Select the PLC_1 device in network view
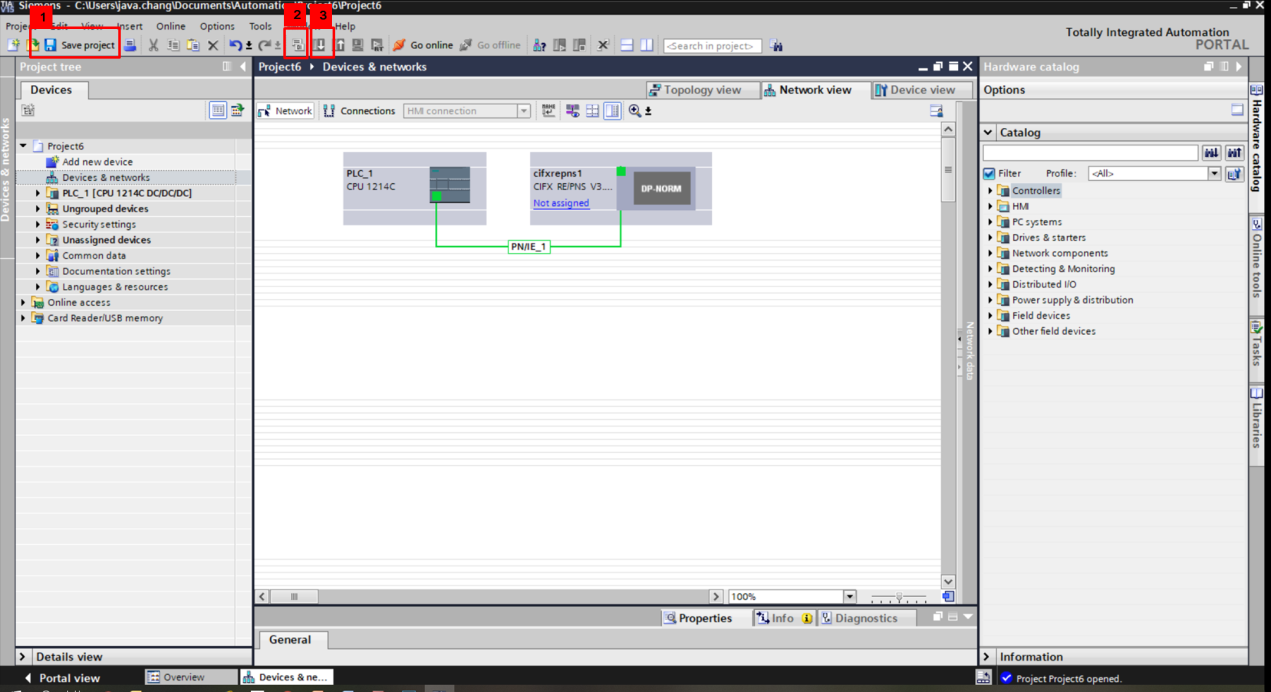 tap(414, 188)
